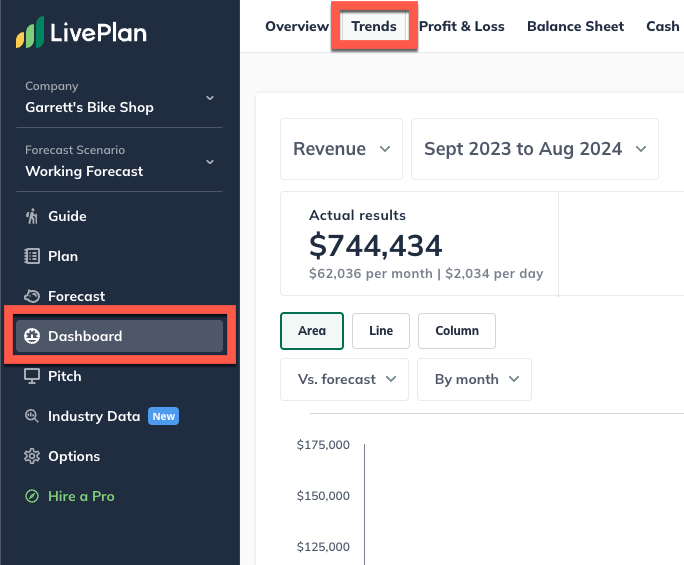
Task: Click the $2,034 per day text
Action: (x=494, y=274)
